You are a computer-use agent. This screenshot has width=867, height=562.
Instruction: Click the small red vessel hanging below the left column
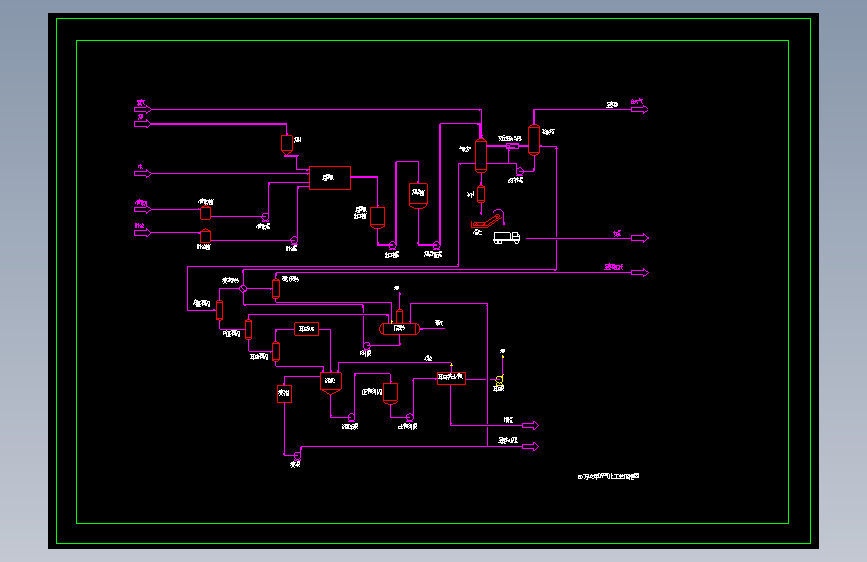[481, 194]
